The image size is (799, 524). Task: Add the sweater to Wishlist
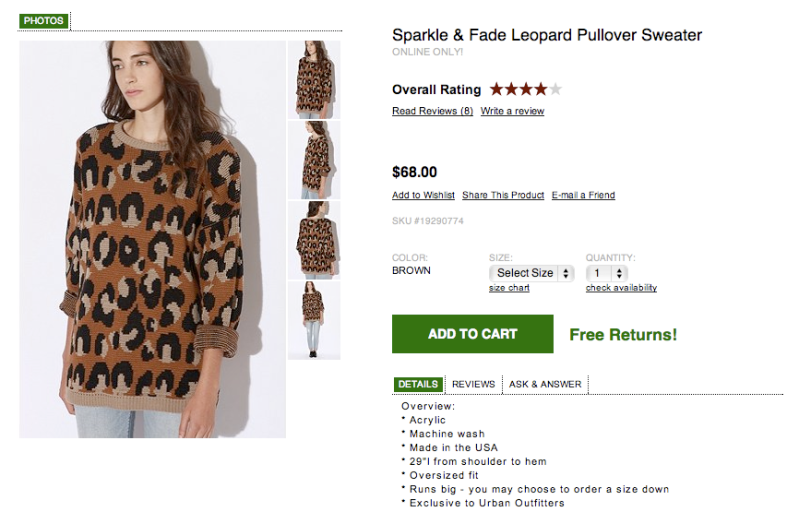pyautogui.click(x=423, y=195)
